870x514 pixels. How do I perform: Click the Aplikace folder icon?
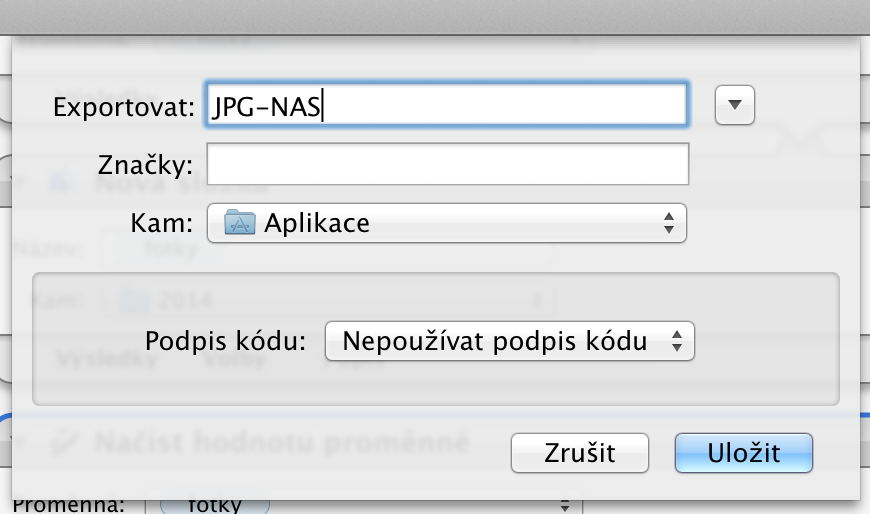click(239, 222)
